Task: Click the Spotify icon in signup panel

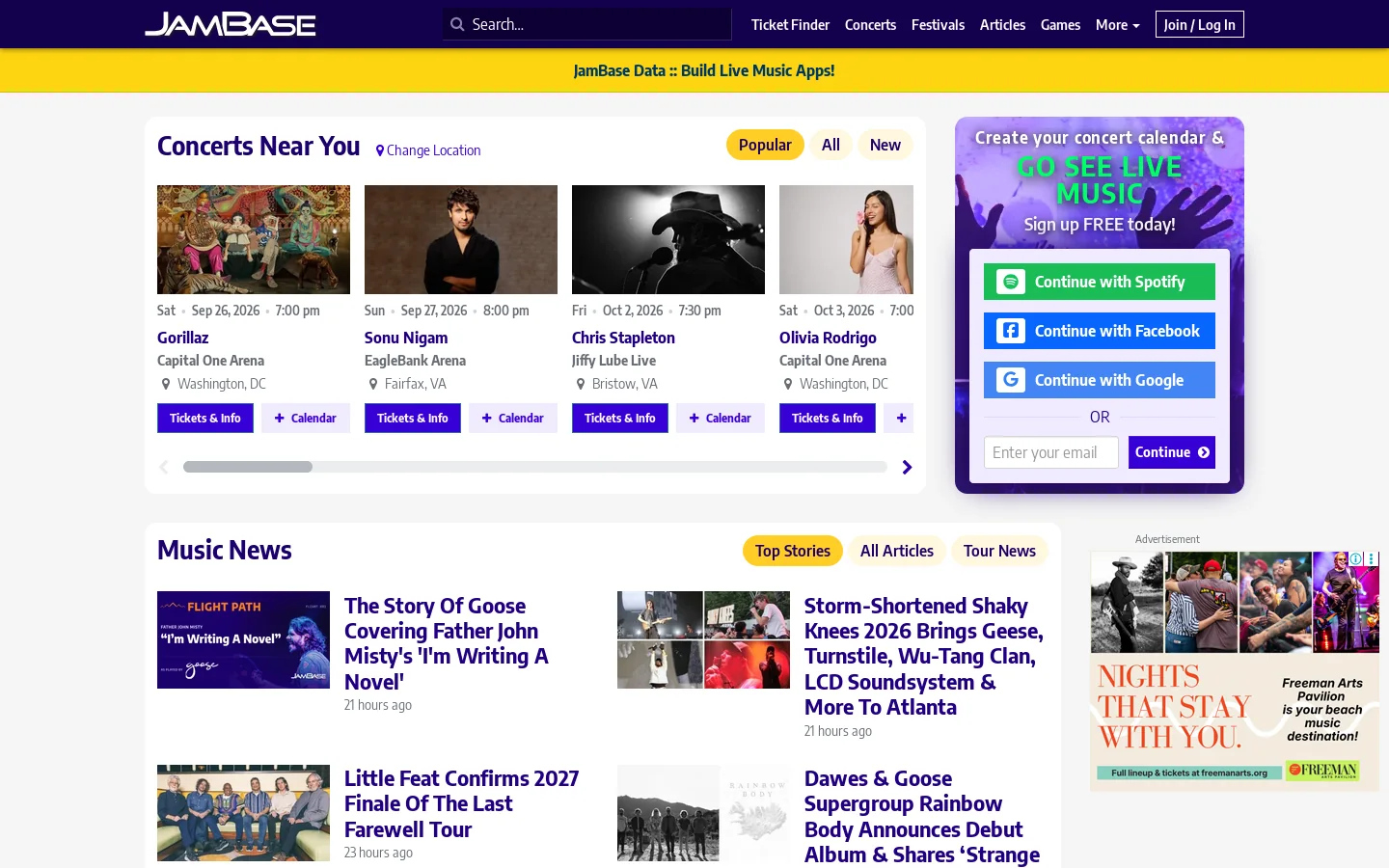Action: pos(1011,282)
